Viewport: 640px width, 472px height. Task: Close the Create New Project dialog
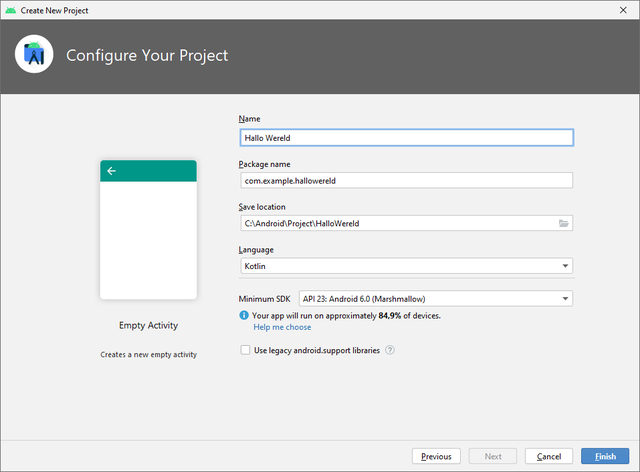[623, 10]
